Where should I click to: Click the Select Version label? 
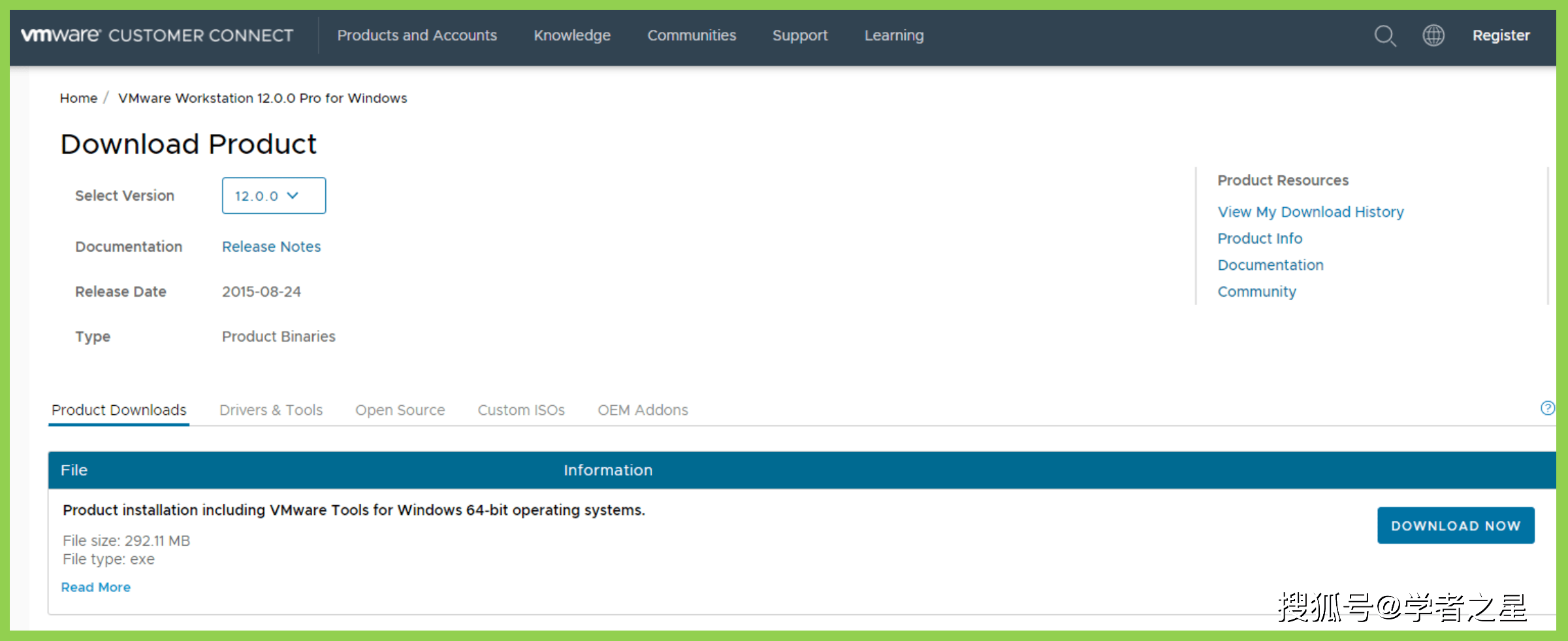[125, 195]
